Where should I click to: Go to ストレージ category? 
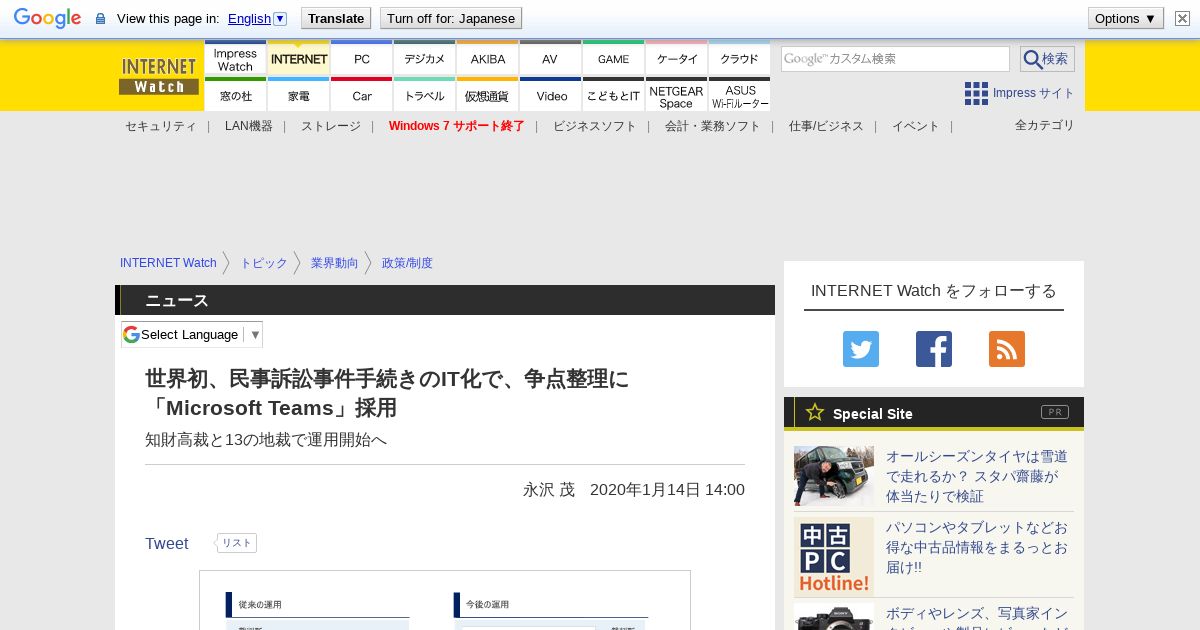tap(331, 126)
